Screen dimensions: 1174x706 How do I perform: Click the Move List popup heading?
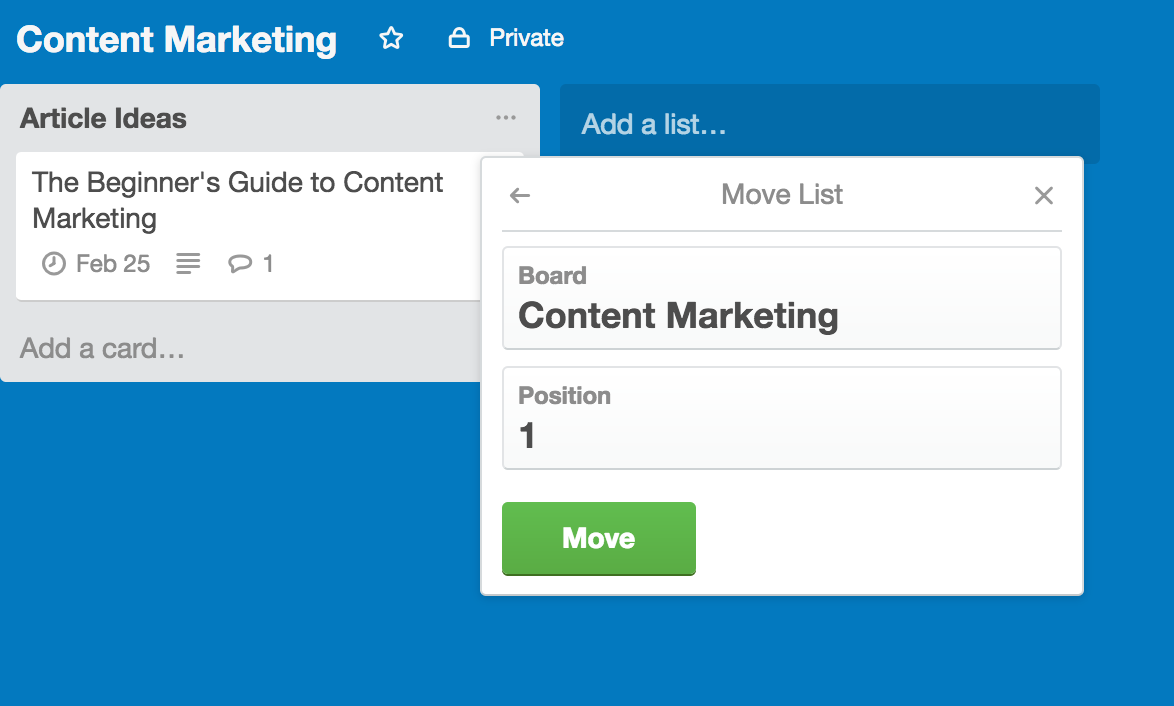(782, 195)
